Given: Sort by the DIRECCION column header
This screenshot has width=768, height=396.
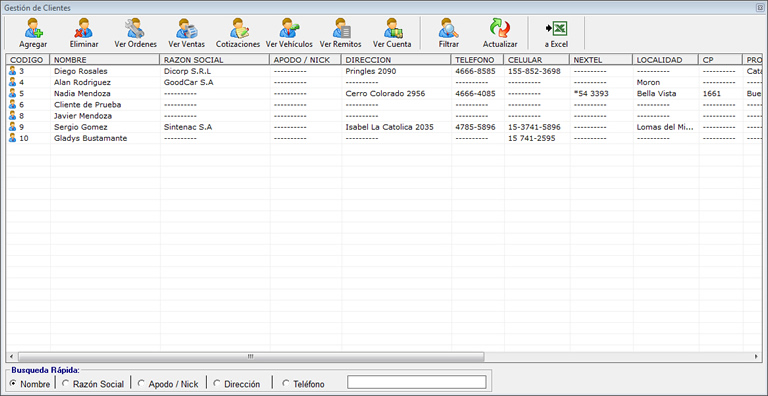Looking at the screenshot, I should 396,60.
